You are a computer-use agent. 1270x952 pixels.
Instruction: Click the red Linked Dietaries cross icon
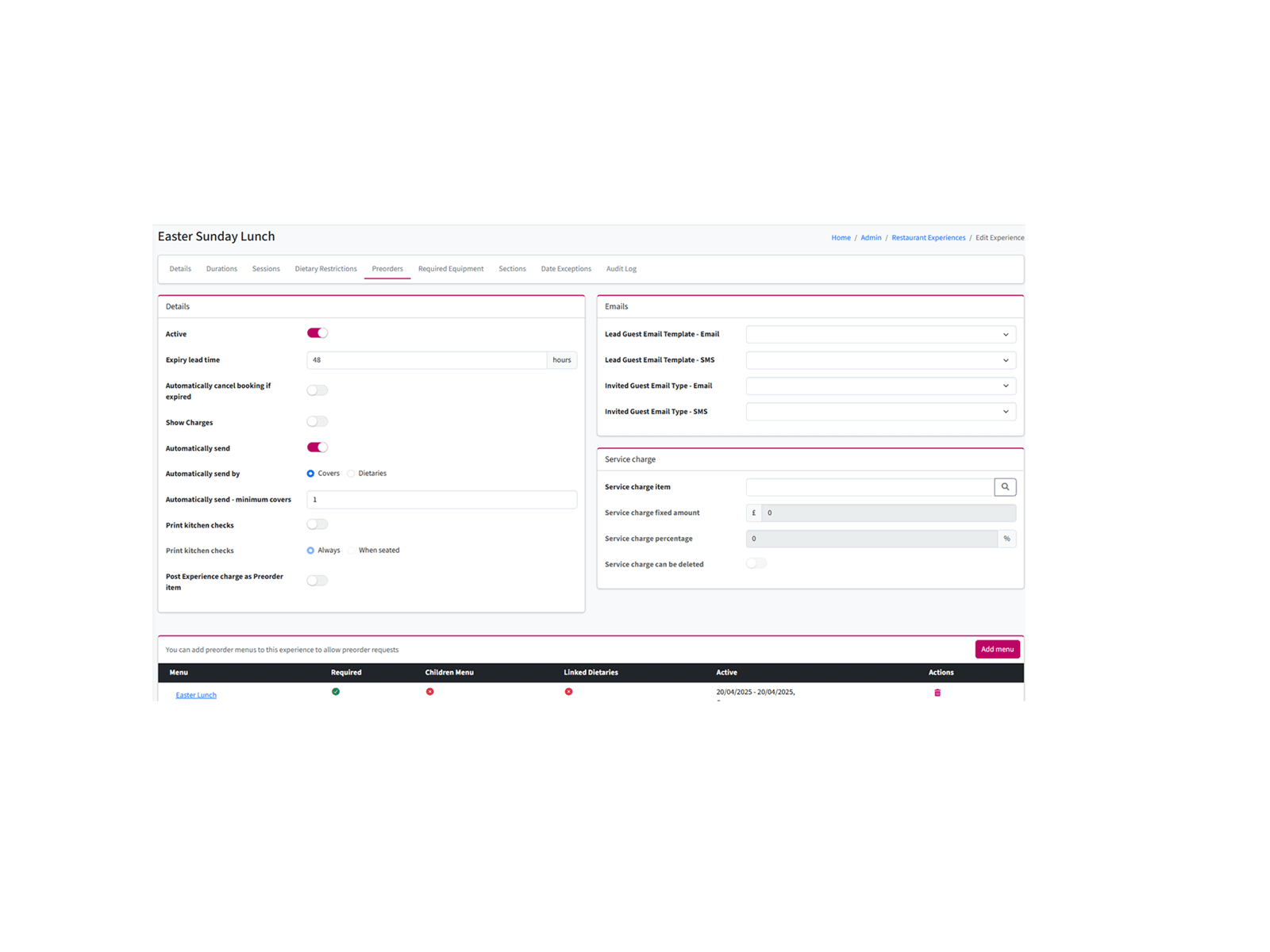coord(568,692)
